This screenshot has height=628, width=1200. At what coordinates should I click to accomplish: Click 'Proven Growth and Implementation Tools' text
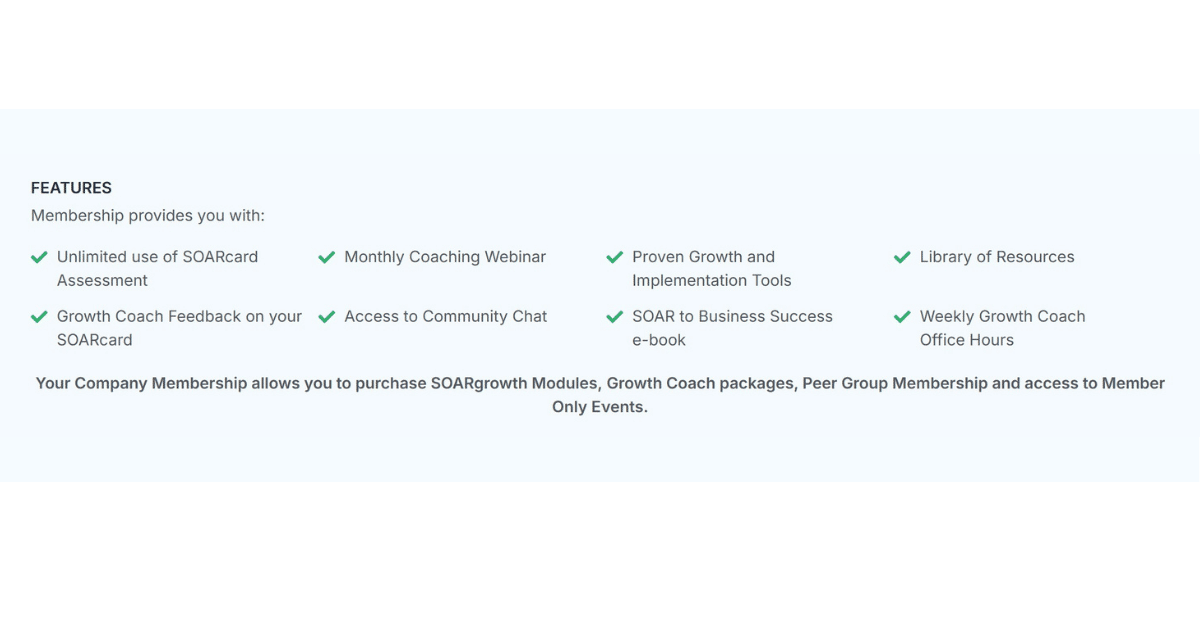711,268
